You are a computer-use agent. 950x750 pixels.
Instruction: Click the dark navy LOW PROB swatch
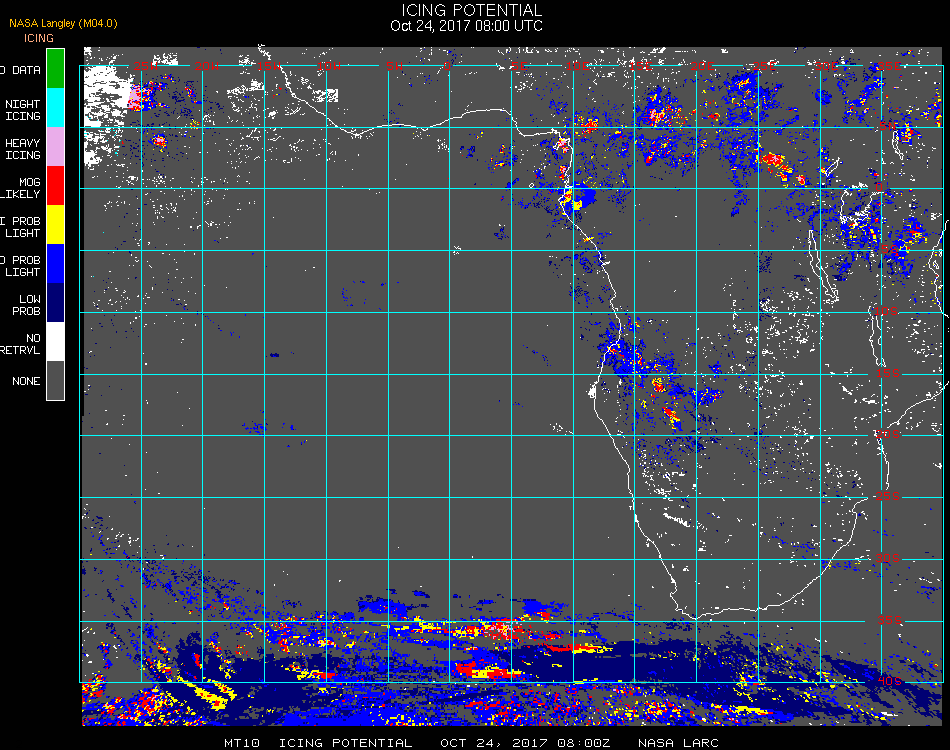point(55,303)
